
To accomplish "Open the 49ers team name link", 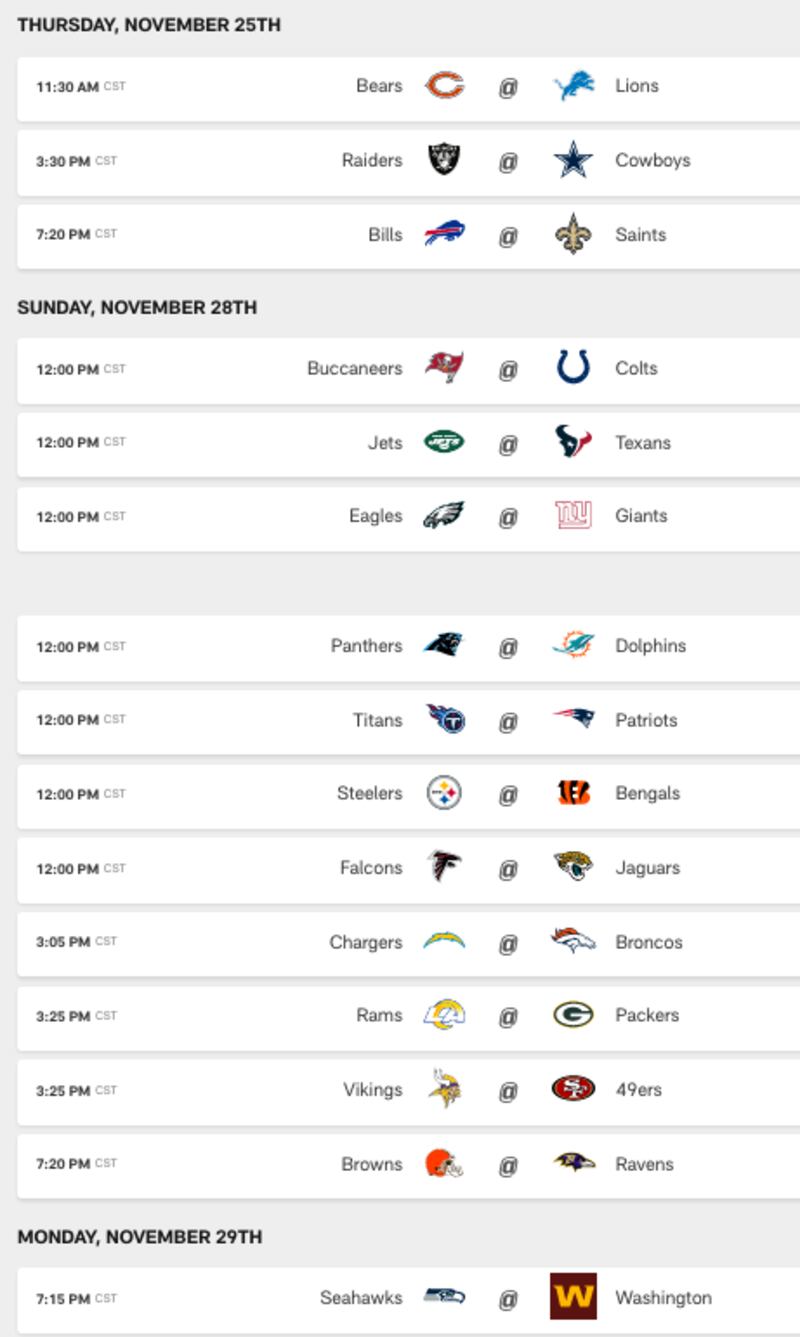I will 638,1089.
